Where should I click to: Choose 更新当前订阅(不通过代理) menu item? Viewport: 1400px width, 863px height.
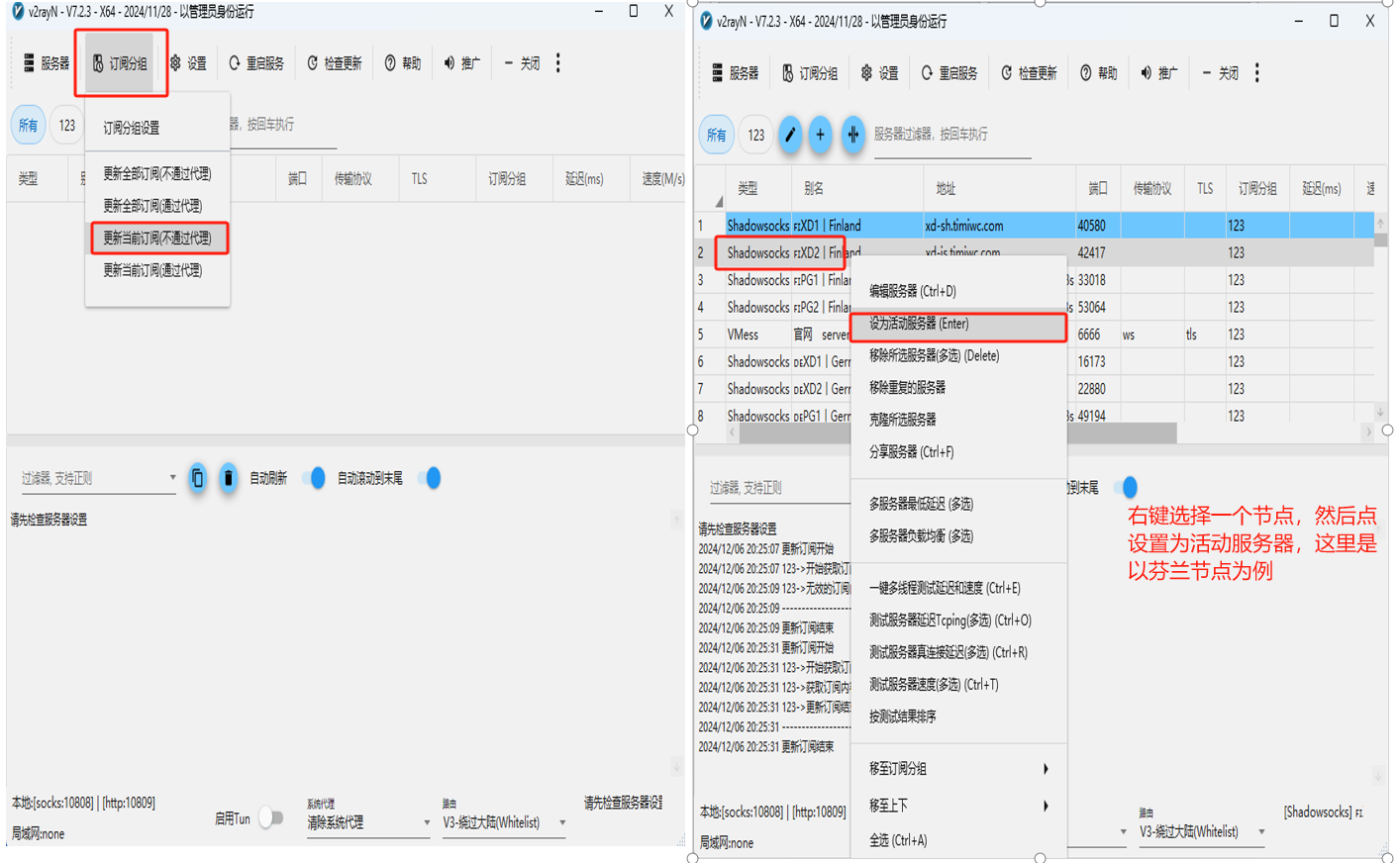(x=158, y=239)
